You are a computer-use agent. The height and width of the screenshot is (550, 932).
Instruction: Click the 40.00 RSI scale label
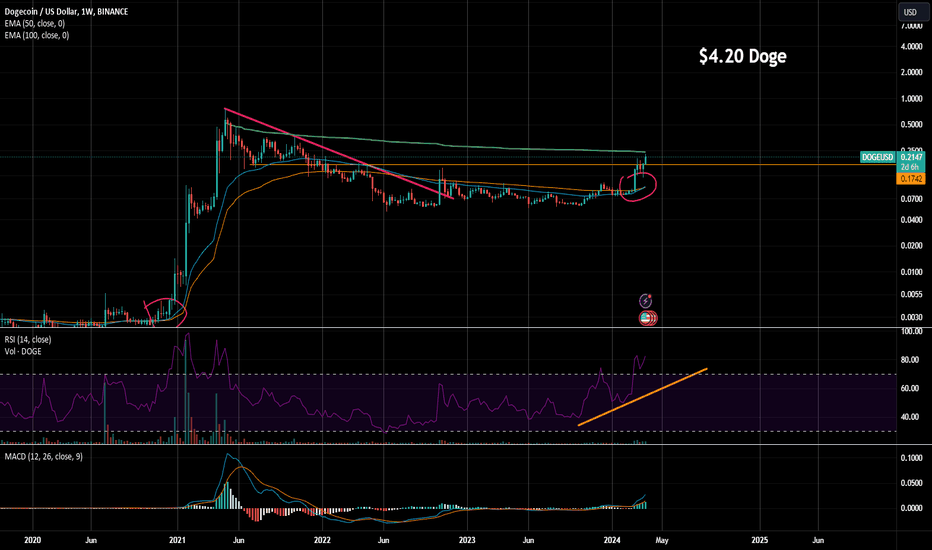pyautogui.click(x=911, y=417)
